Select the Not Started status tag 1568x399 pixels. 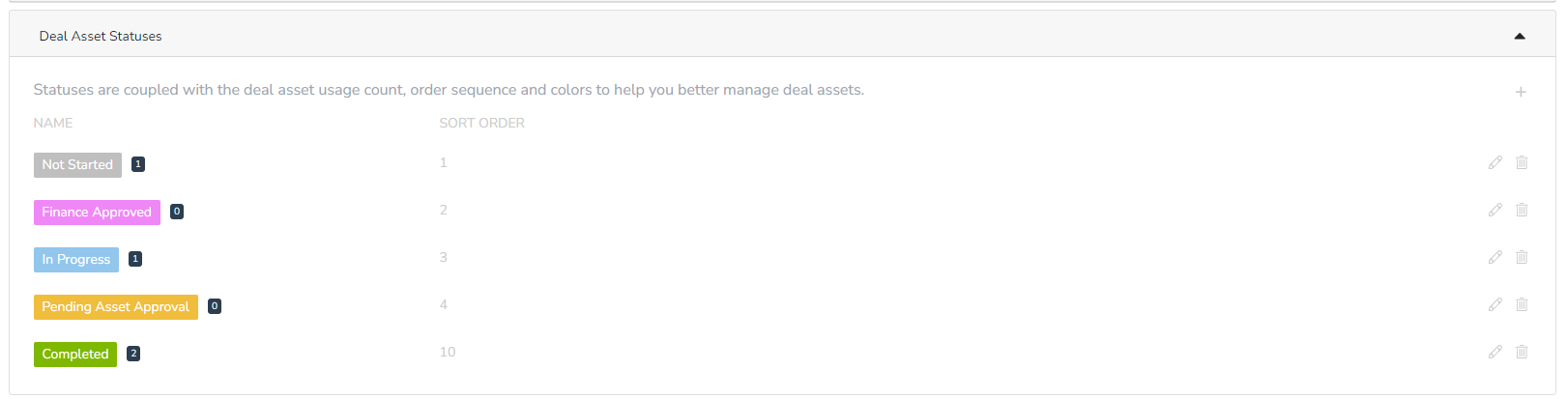[x=77, y=165]
